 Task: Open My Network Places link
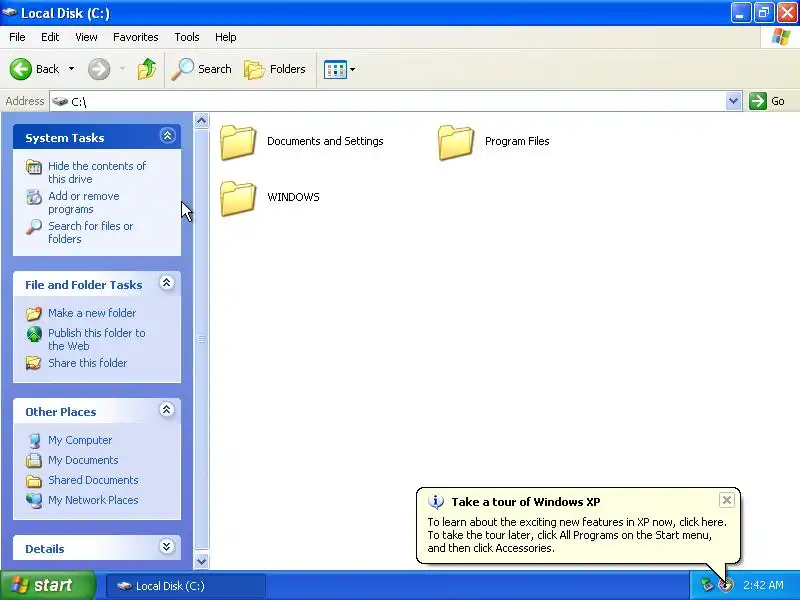[93, 500]
